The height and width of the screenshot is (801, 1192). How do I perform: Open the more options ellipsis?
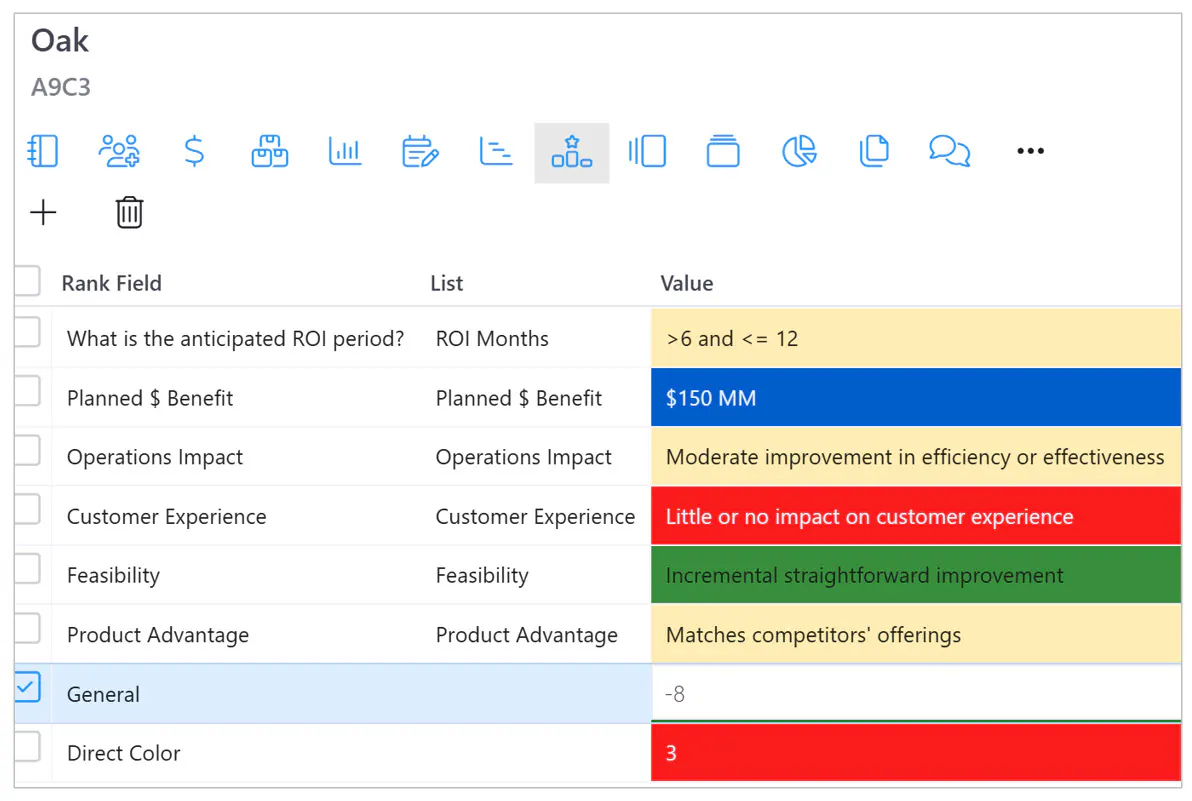point(1030,150)
